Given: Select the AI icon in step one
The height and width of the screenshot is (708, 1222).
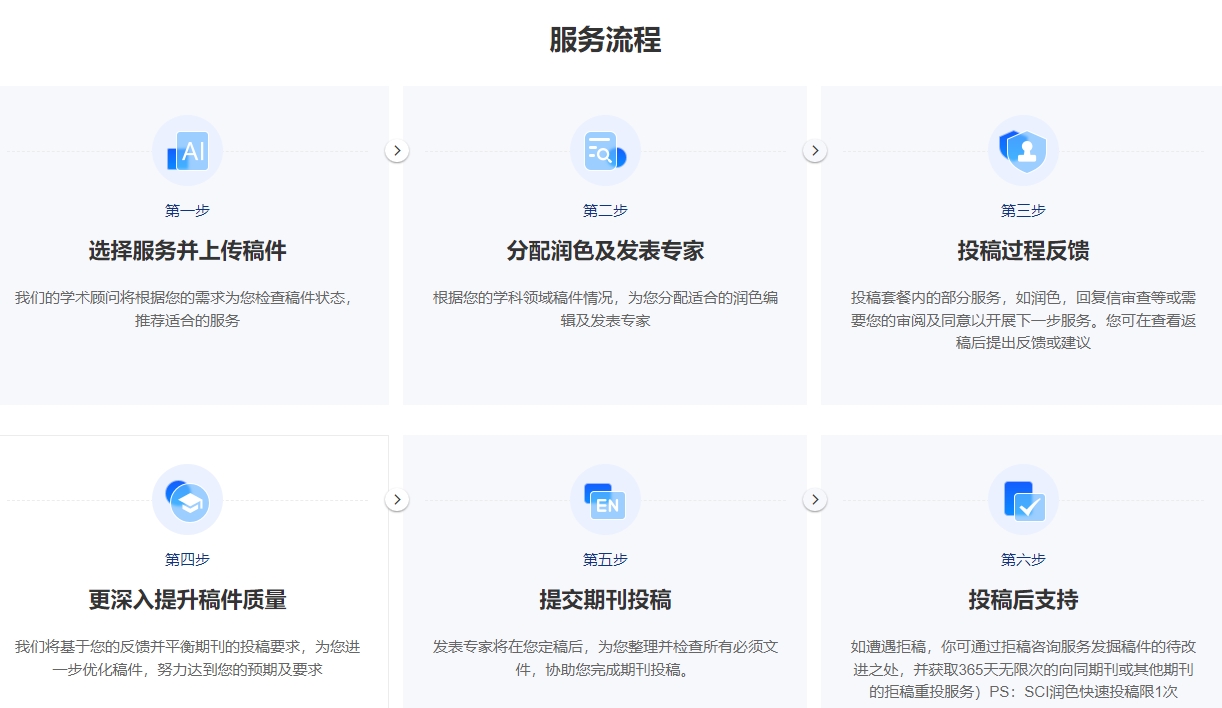Looking at the screenshot, I should (x=187, y=149).
